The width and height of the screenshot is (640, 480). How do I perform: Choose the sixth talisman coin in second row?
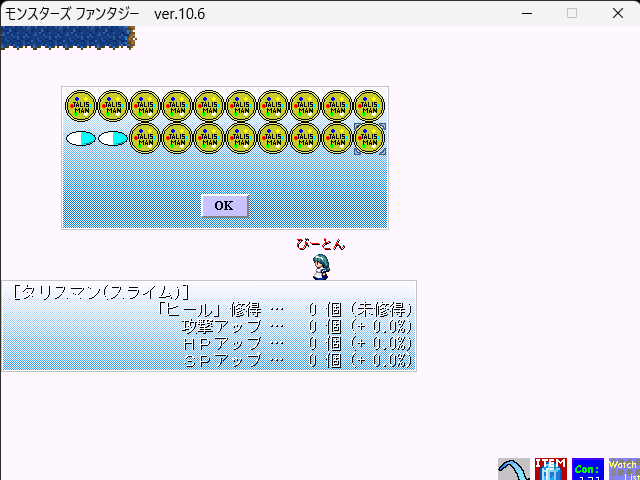(305, 138)
